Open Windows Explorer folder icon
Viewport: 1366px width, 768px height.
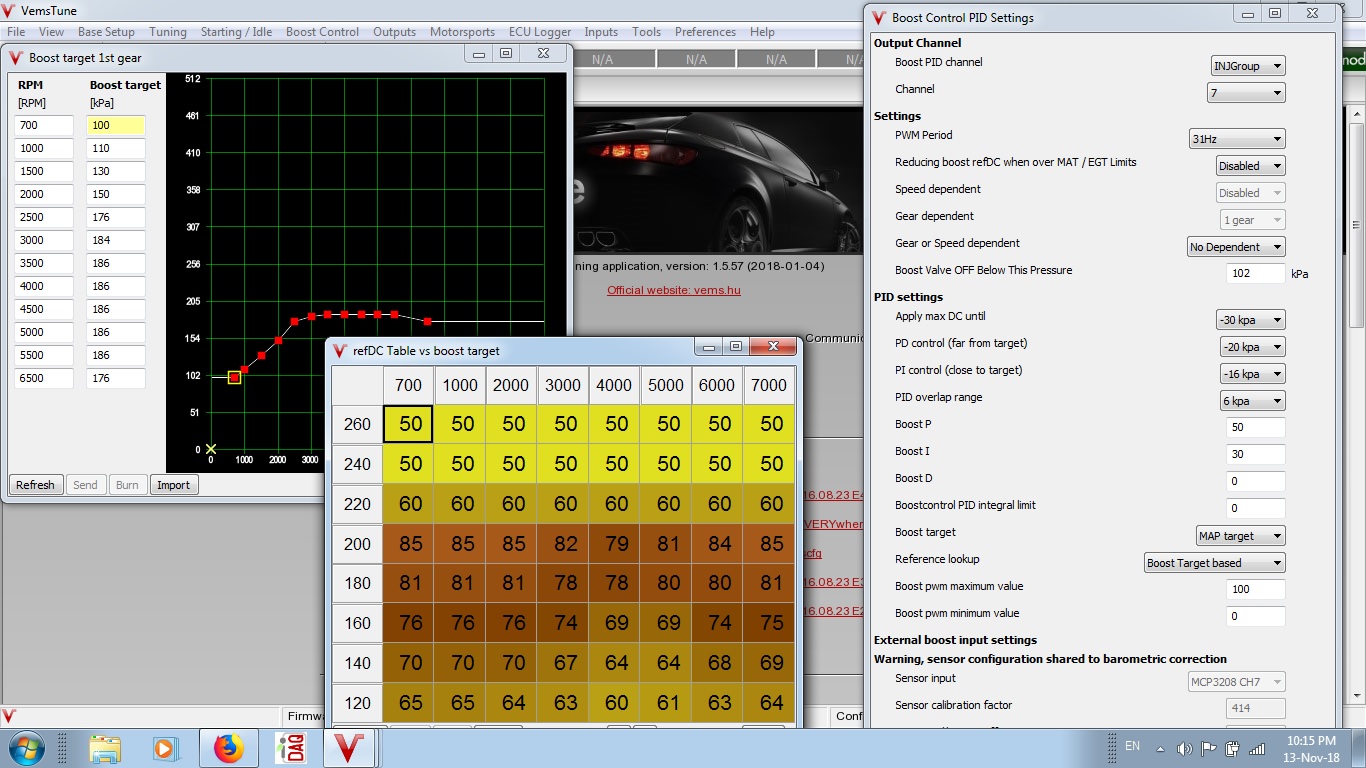click(105, 748)
